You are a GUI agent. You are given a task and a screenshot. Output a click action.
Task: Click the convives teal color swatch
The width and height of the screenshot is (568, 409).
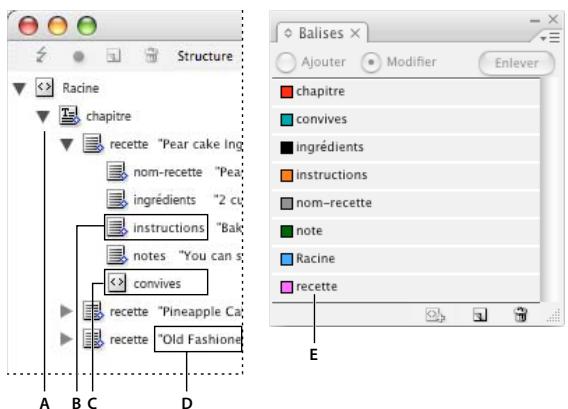click(x=287, y=120)
